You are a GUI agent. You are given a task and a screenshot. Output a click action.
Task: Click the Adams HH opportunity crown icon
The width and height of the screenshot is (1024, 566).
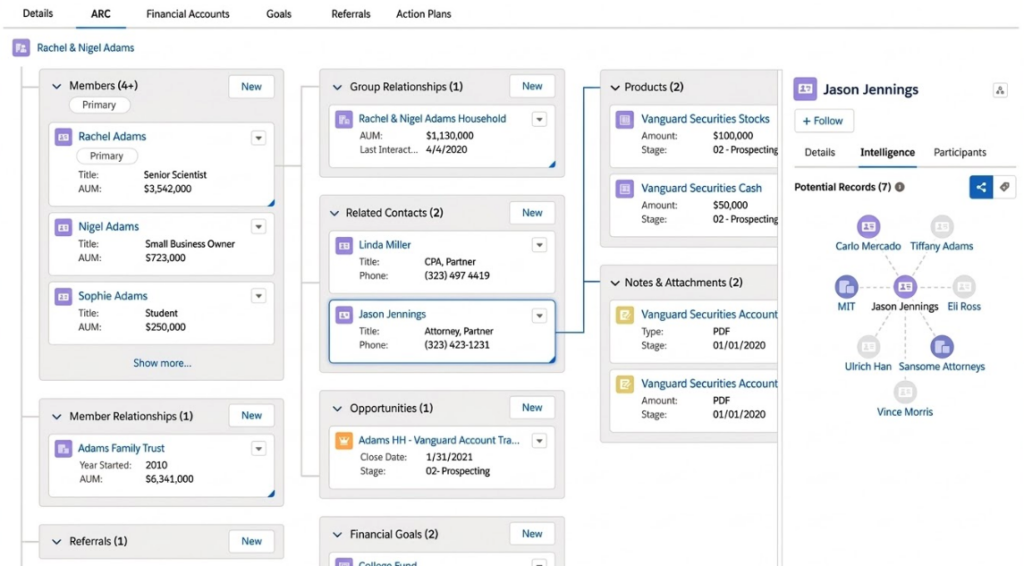(343, 440)
